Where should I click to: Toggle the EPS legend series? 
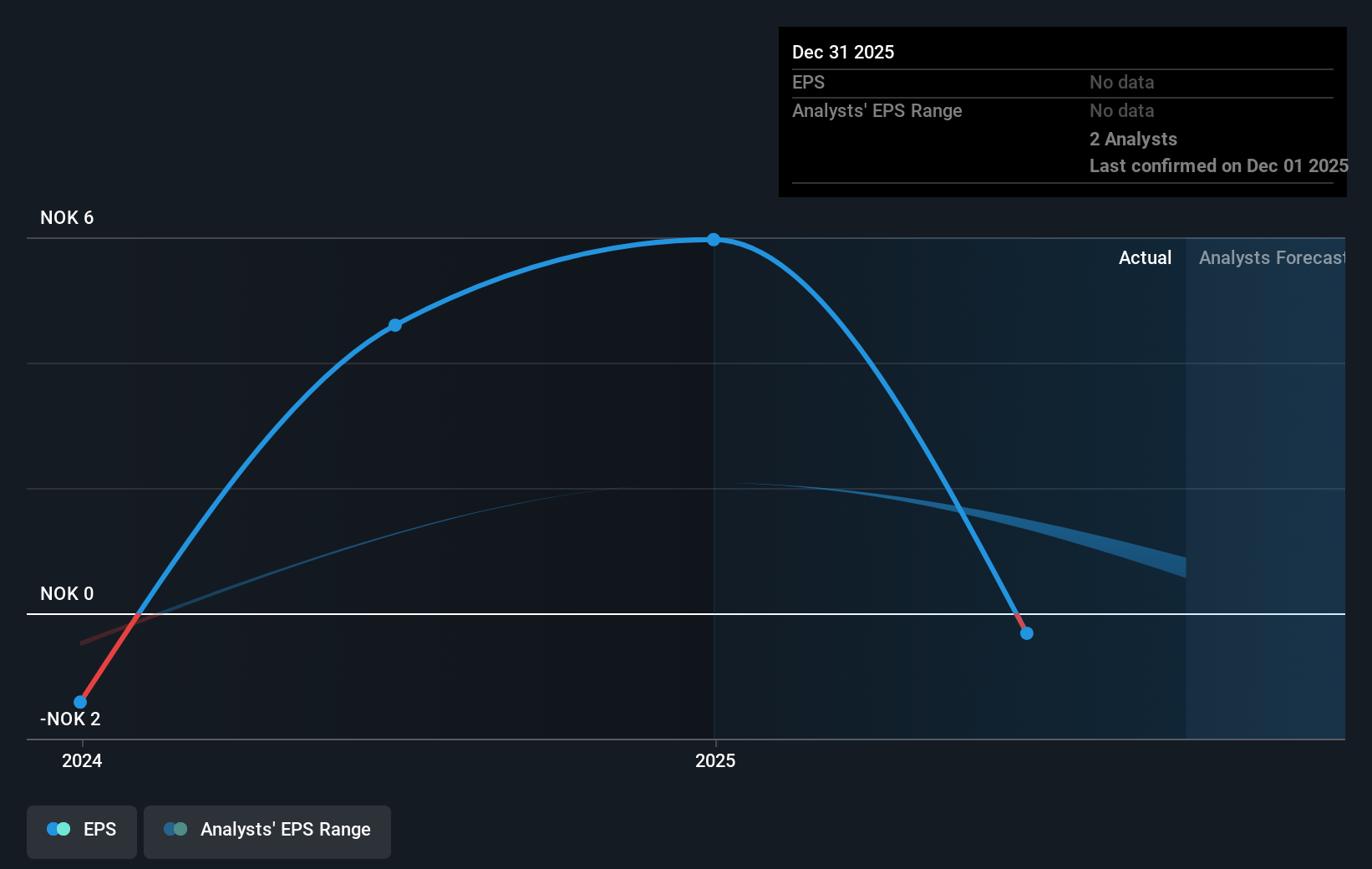click(82, 831)
